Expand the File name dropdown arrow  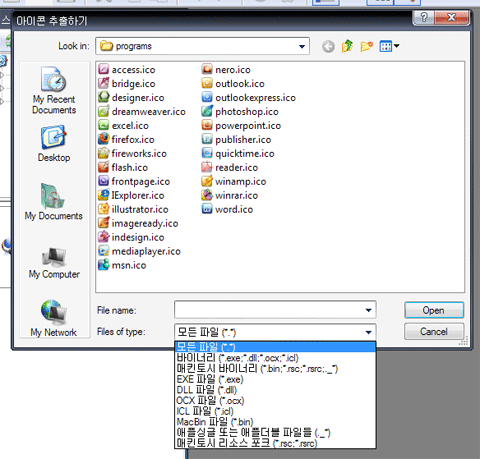[368, 310]
